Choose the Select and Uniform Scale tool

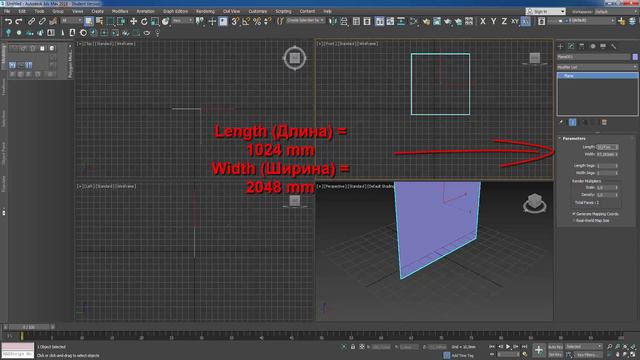point(155,21)
